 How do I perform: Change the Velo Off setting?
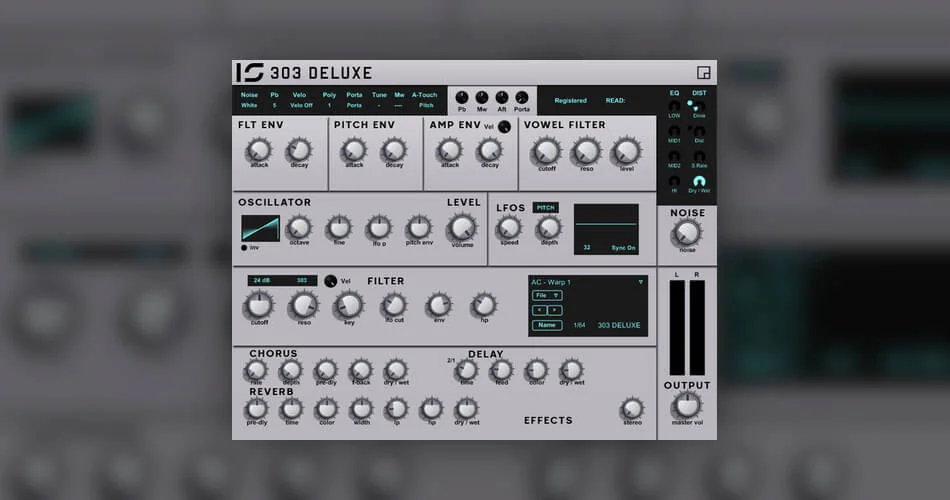[301, 105]
